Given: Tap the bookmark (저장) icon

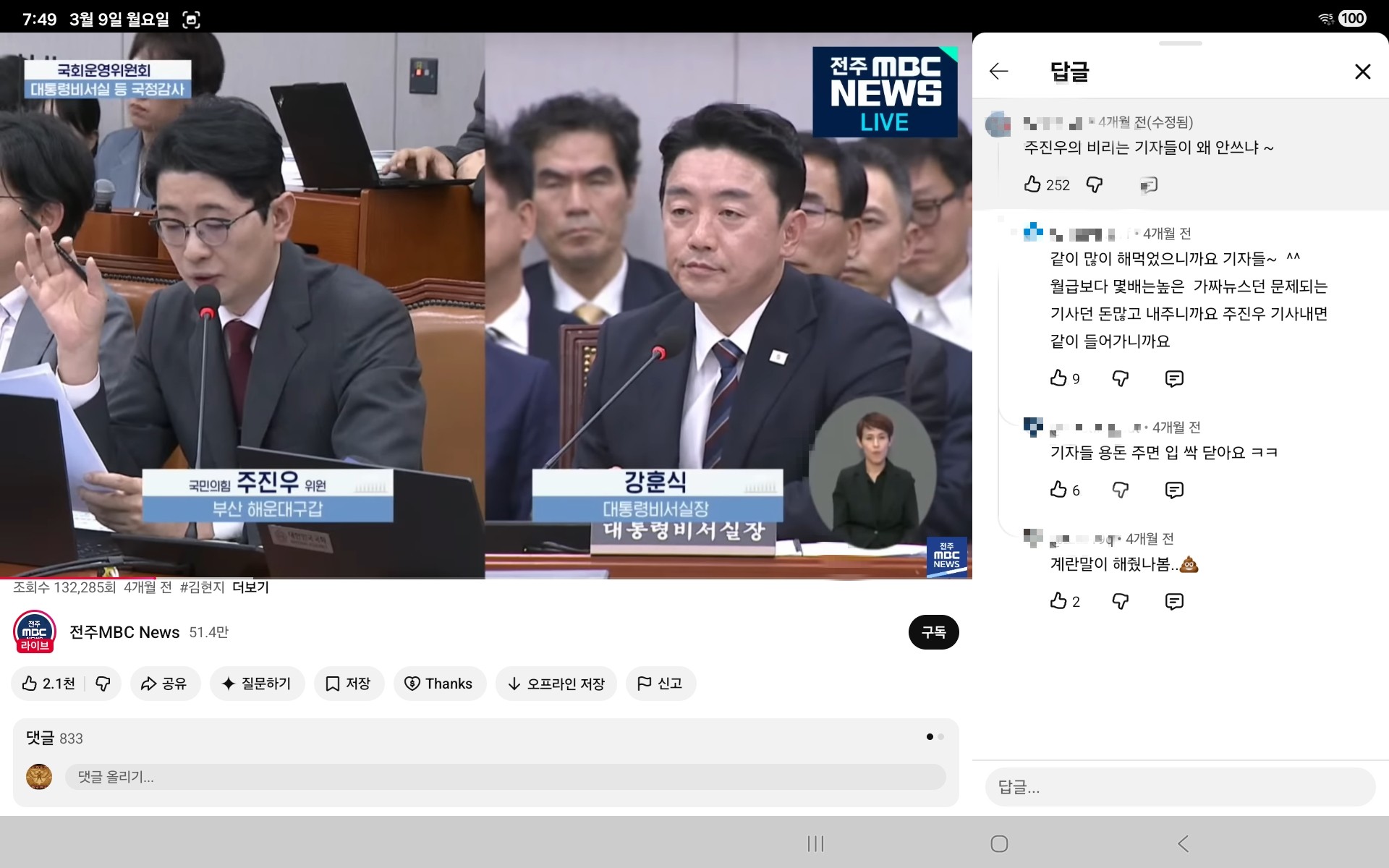Looking at the screenshot, I should coord(333,683).
